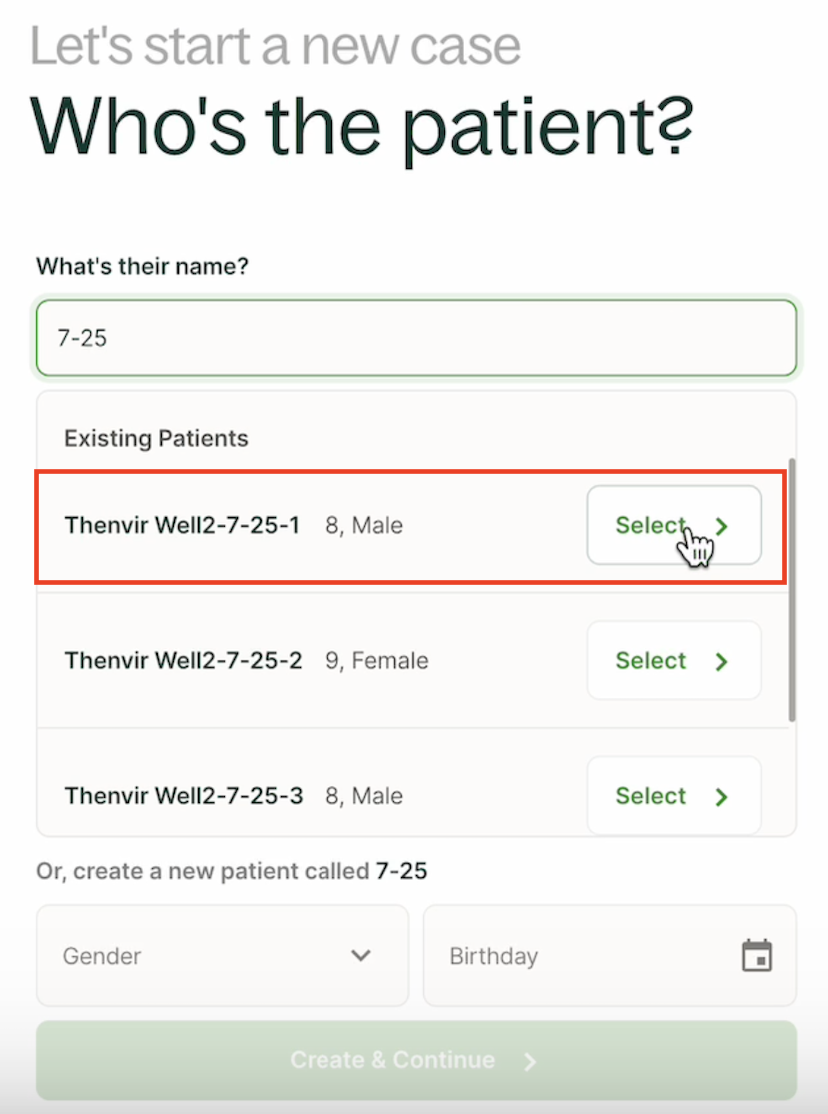Click the Thenvir Well2-7-25-3 patient name
This screenshot has height=1114, width=828.
pos(184,796)
